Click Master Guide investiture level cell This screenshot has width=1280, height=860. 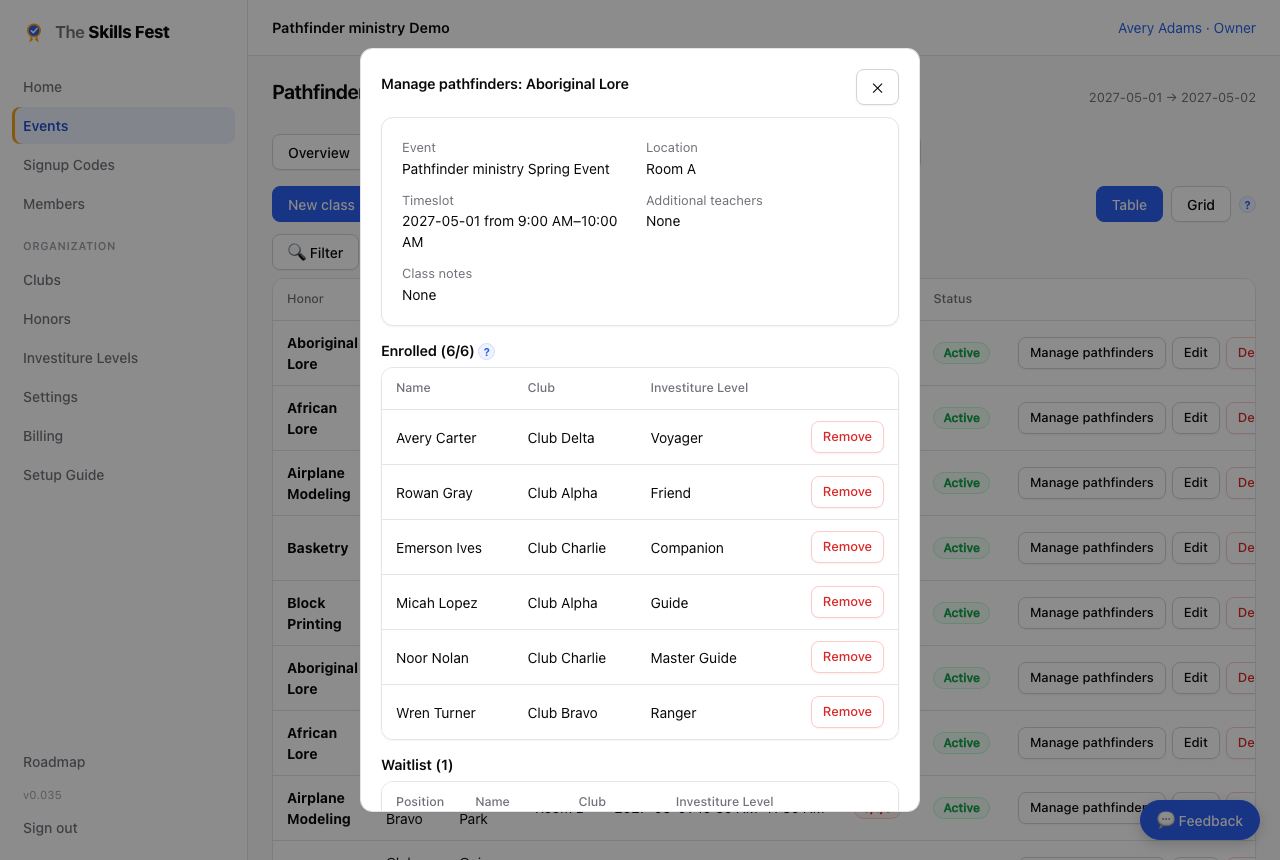(693, 658)
